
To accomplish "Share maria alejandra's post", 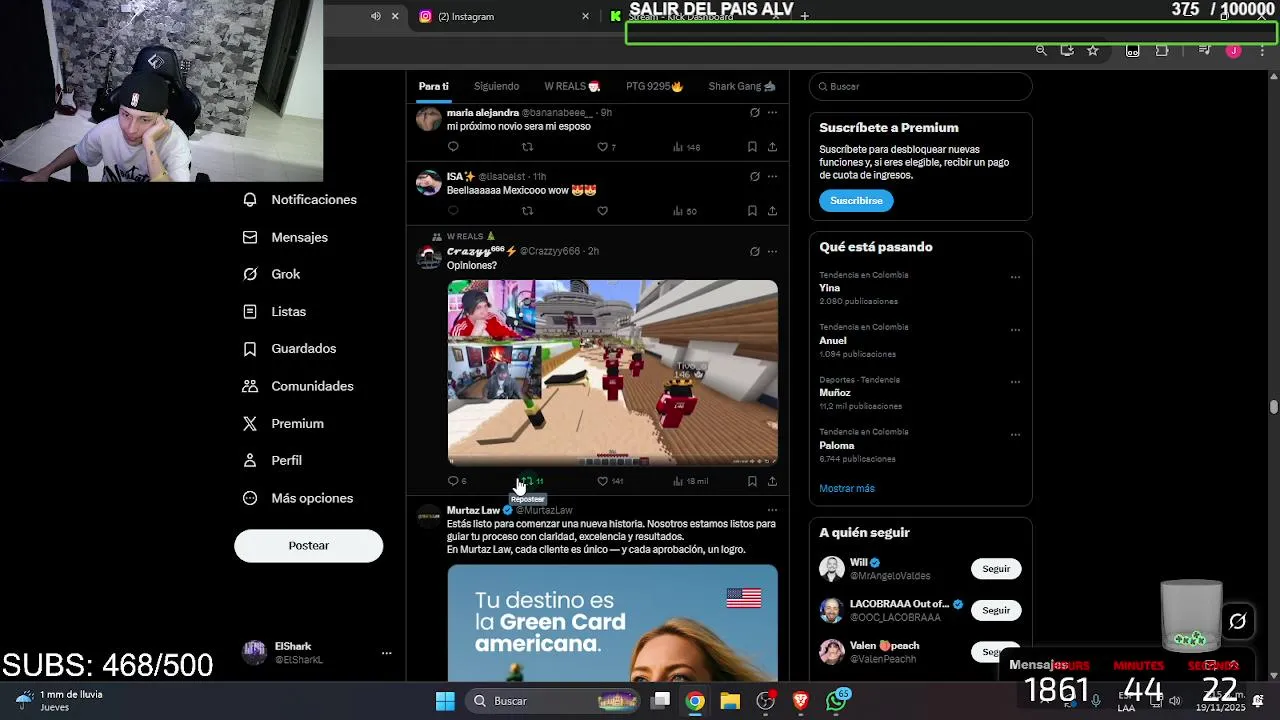I will pos(772,147).
